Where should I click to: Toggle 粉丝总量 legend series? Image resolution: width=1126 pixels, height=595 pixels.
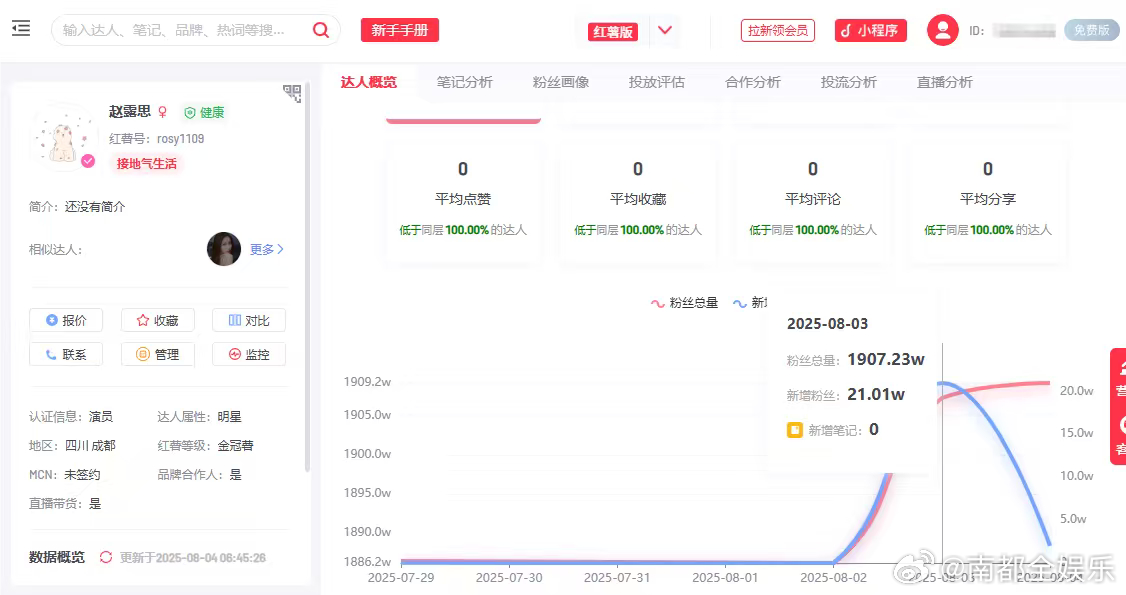pyautogui.click(x=684, y=303)
